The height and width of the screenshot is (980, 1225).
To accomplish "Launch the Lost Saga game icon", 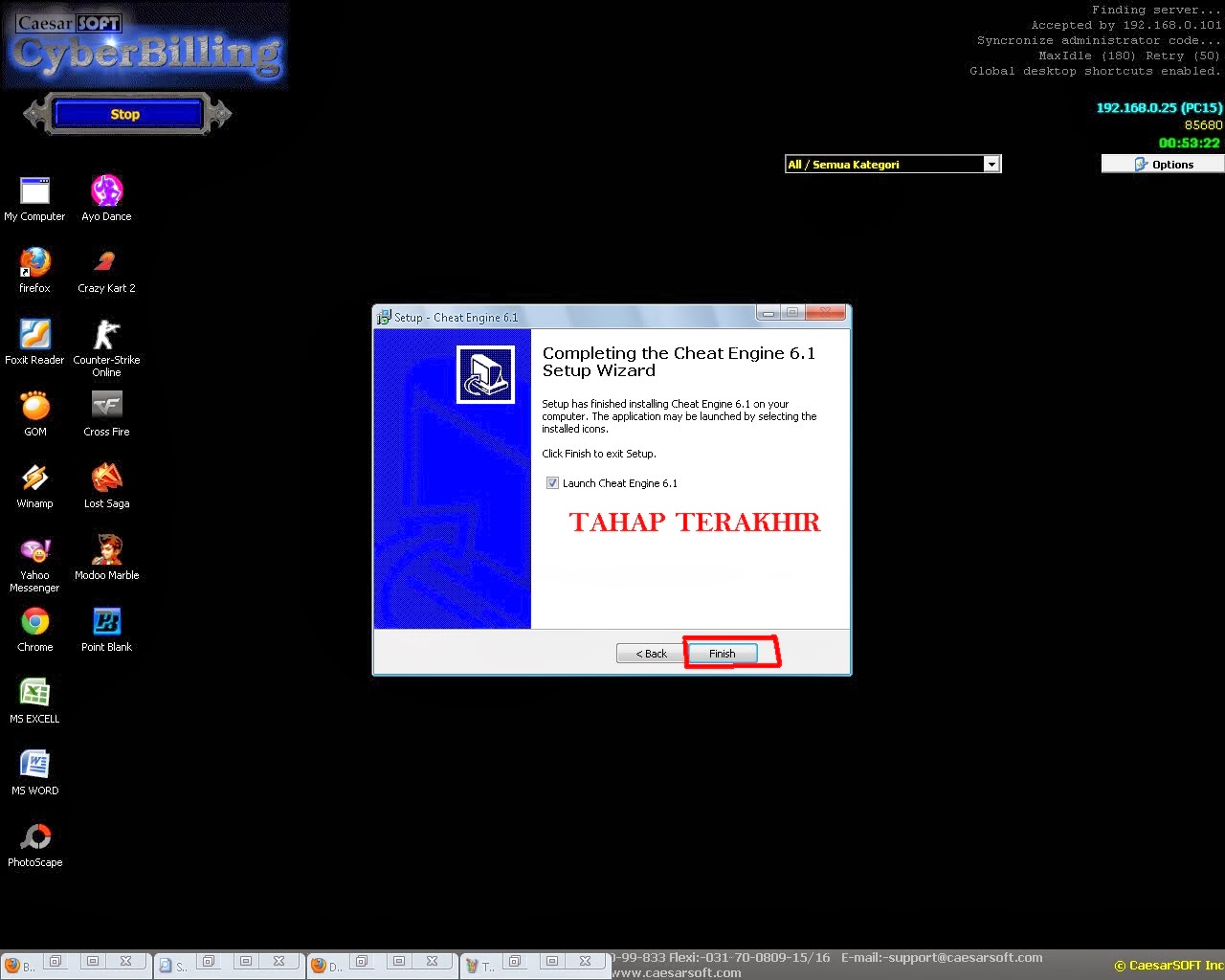I will pyautogui.click(x=106, y=485).
